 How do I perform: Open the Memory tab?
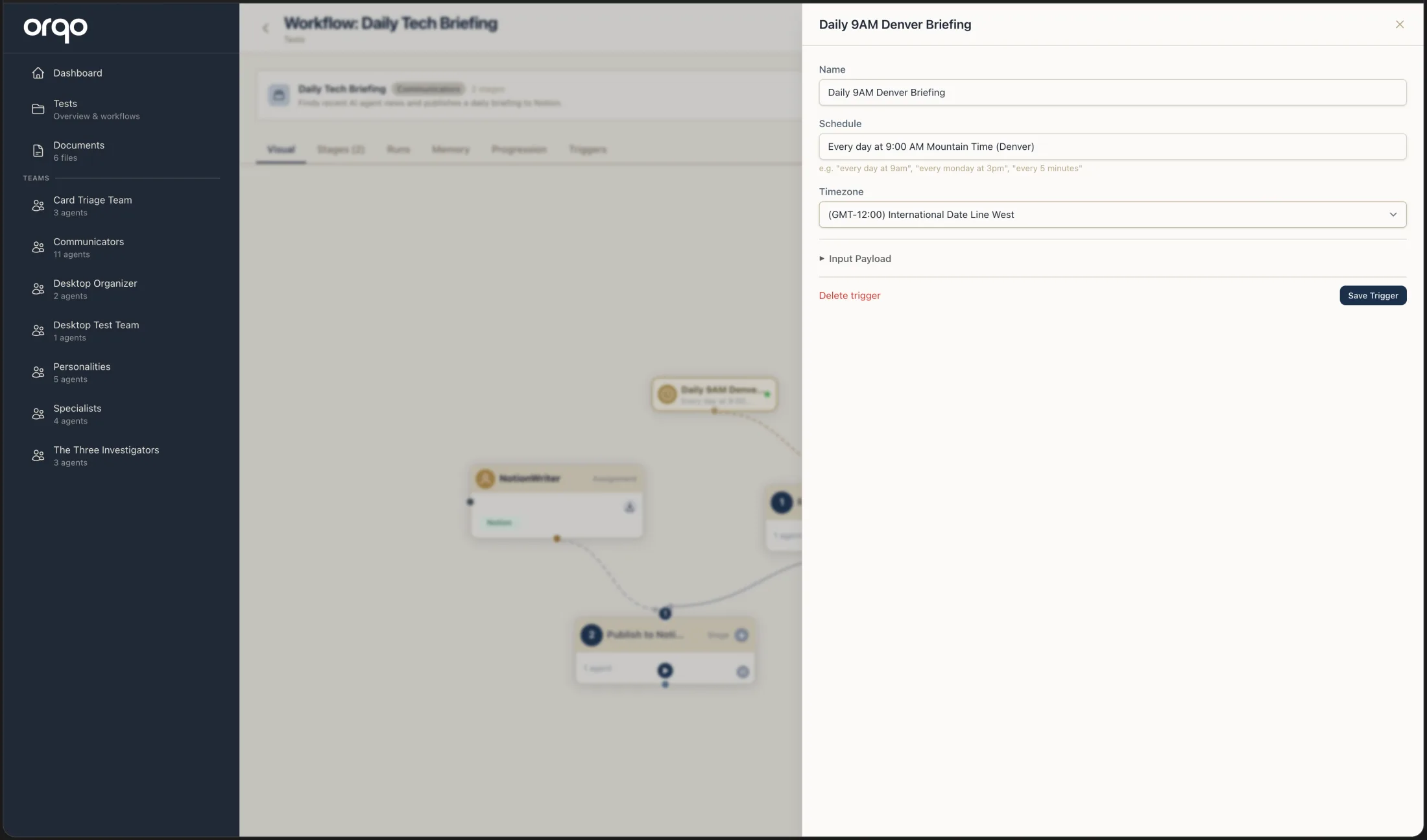tap(451, 149)
